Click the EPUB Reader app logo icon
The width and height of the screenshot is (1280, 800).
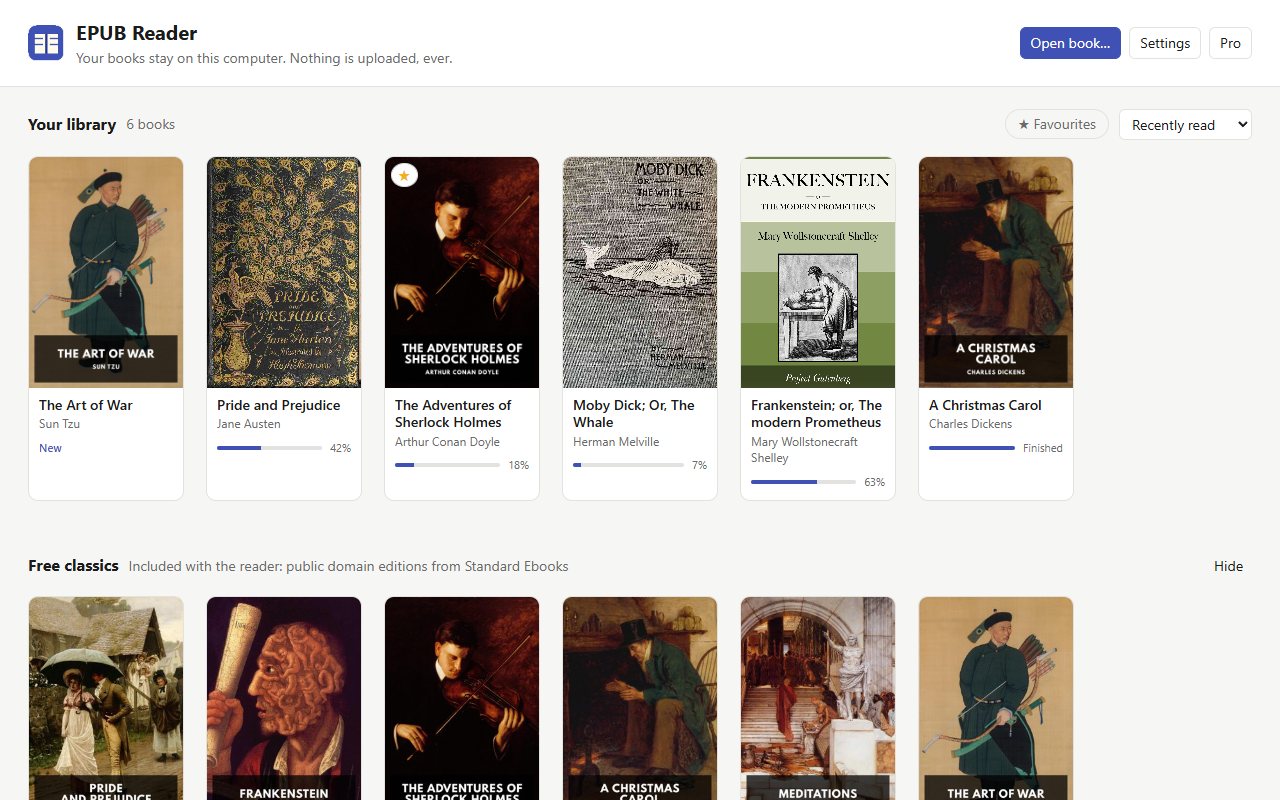[x=46, y=43]
